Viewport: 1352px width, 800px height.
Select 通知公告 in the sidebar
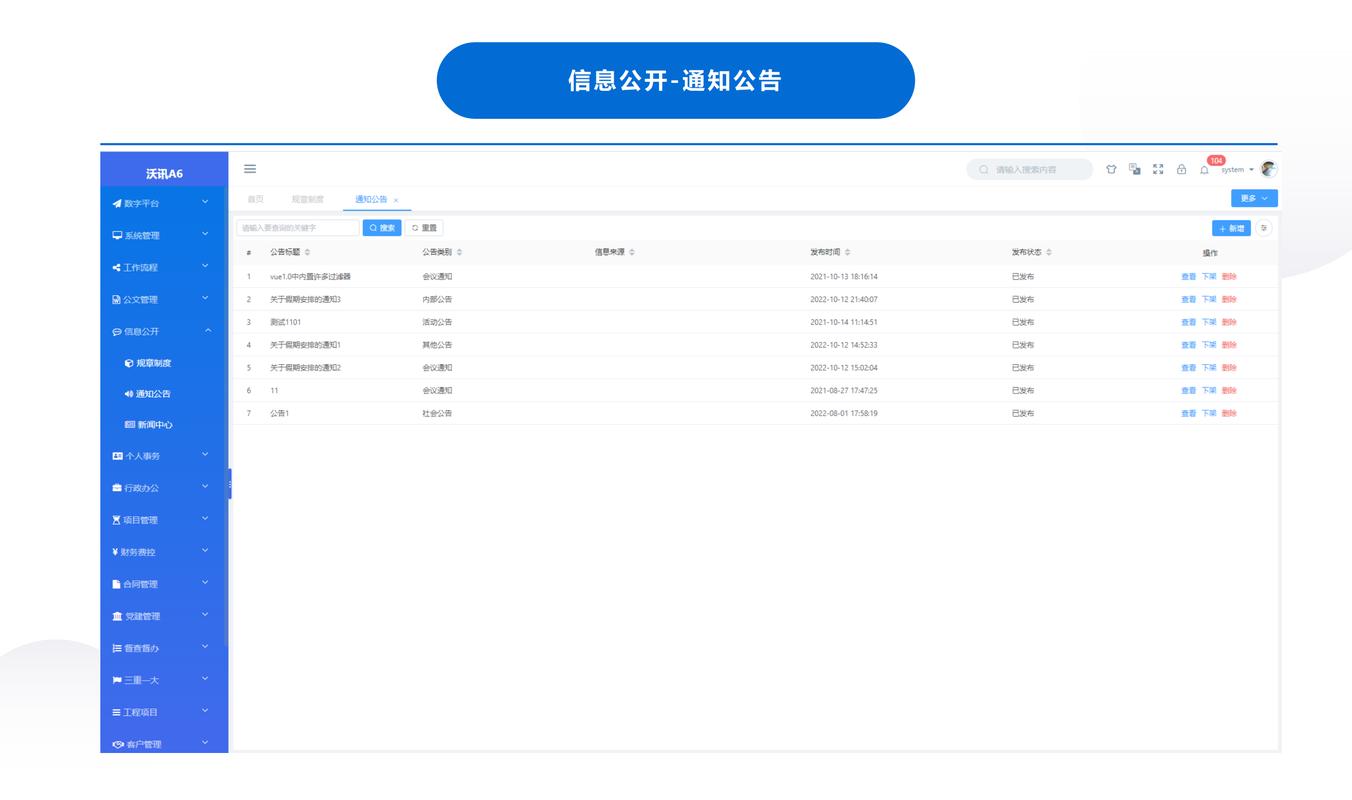point(164,394)
